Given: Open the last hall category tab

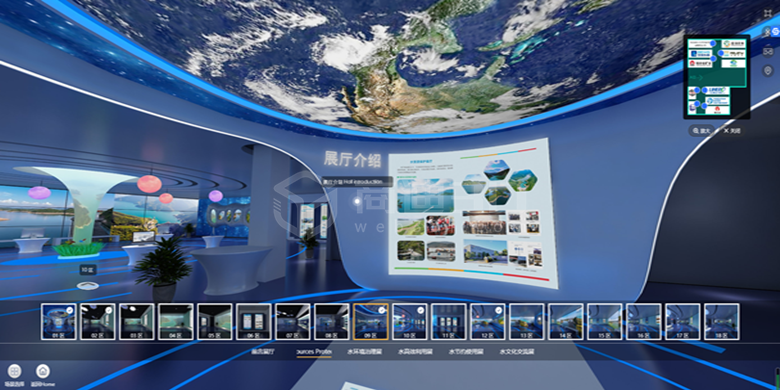Looking at the screenshot, I should click(x=517, y=352).
